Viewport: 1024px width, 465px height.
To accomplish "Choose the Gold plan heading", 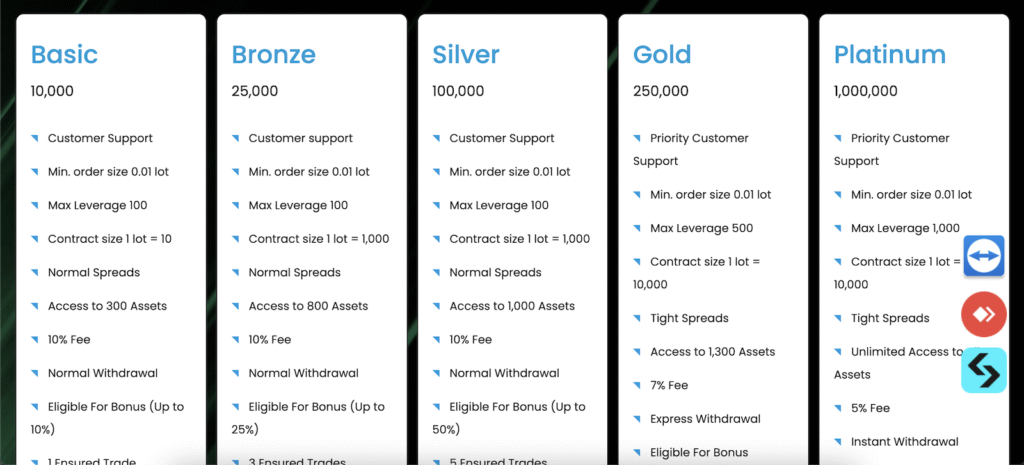I will pos(662,54).
